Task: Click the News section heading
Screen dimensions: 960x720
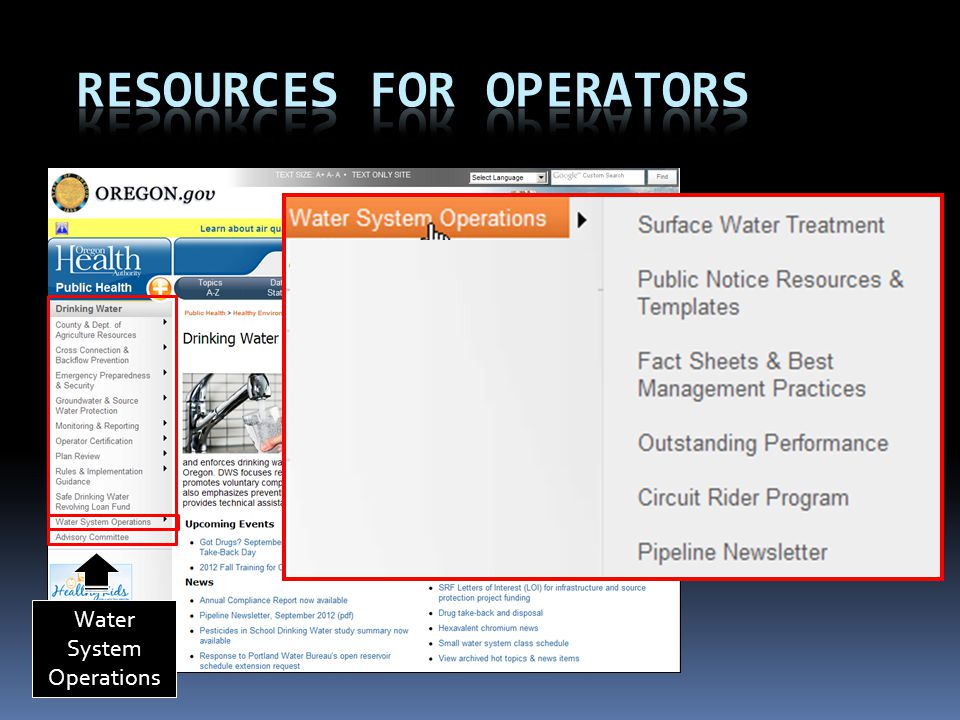Action: point(199,582)
